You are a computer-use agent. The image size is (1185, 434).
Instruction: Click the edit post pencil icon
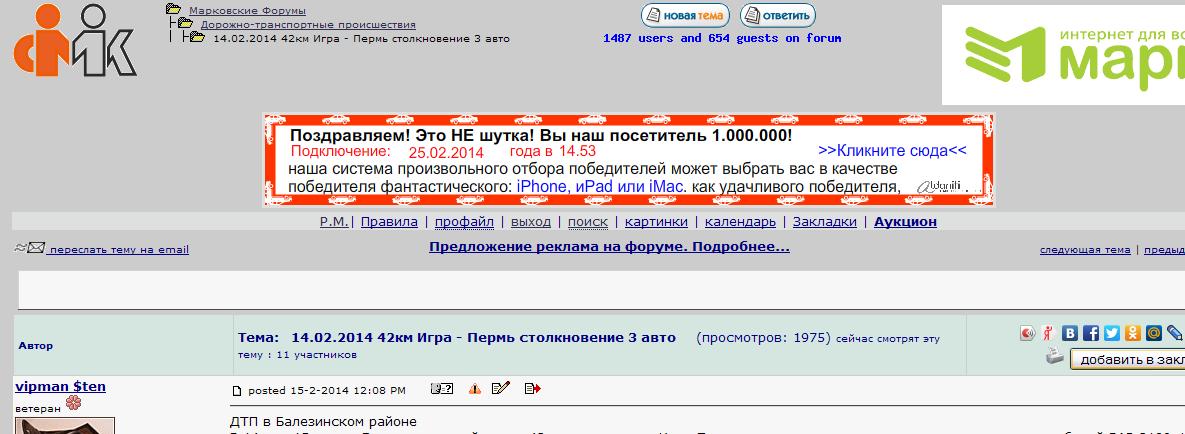click(501, 389)
